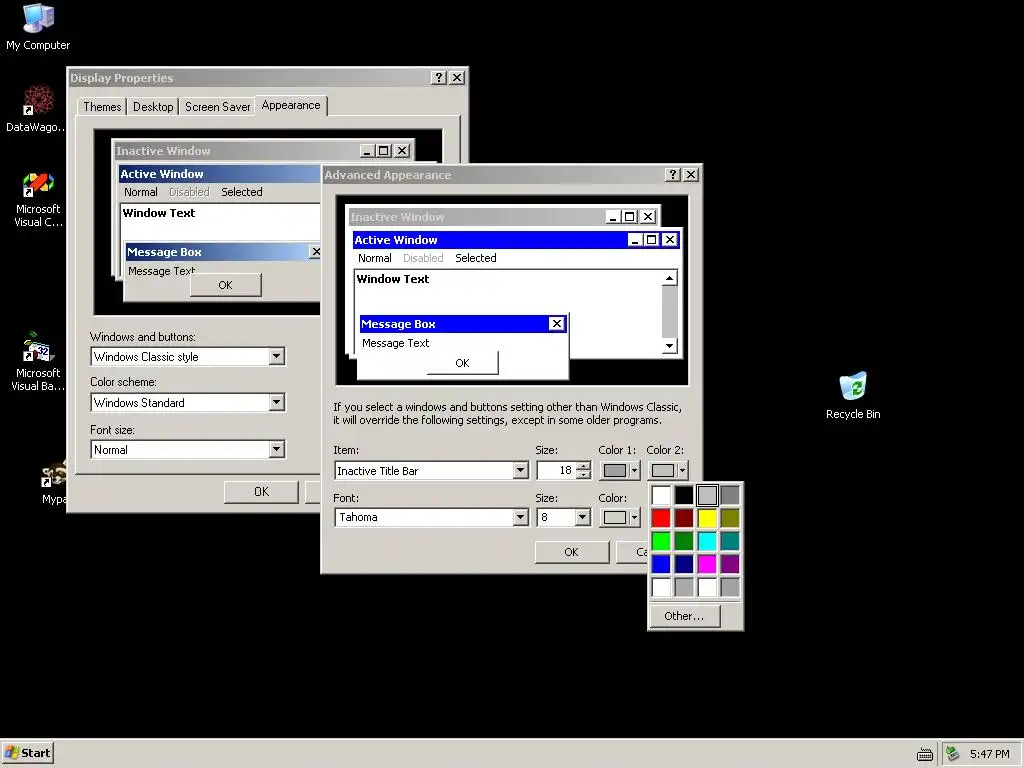Viewport: 1024px width, 768px height.
Task: Click the help button on Display Properties title bar
Action: [x=439, y=78]
